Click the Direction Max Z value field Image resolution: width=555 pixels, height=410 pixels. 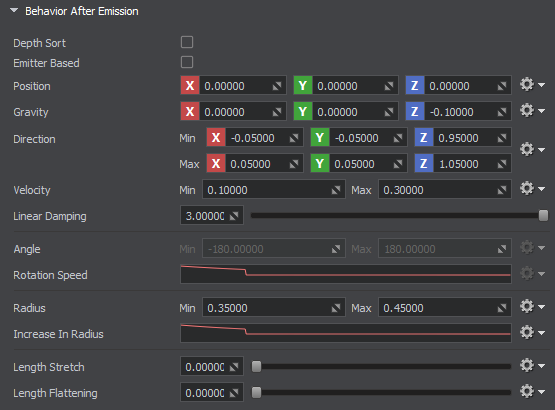click(472, 164)
